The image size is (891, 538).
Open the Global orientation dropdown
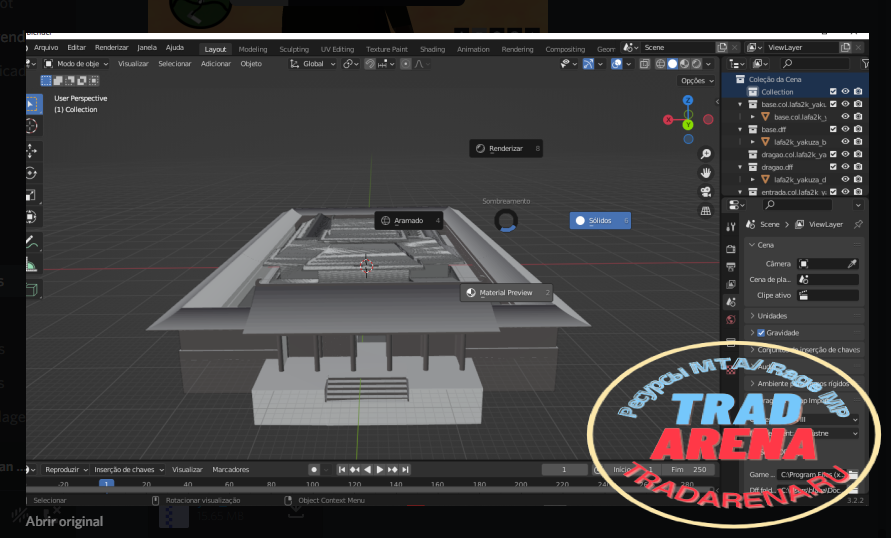pos(313,64)
